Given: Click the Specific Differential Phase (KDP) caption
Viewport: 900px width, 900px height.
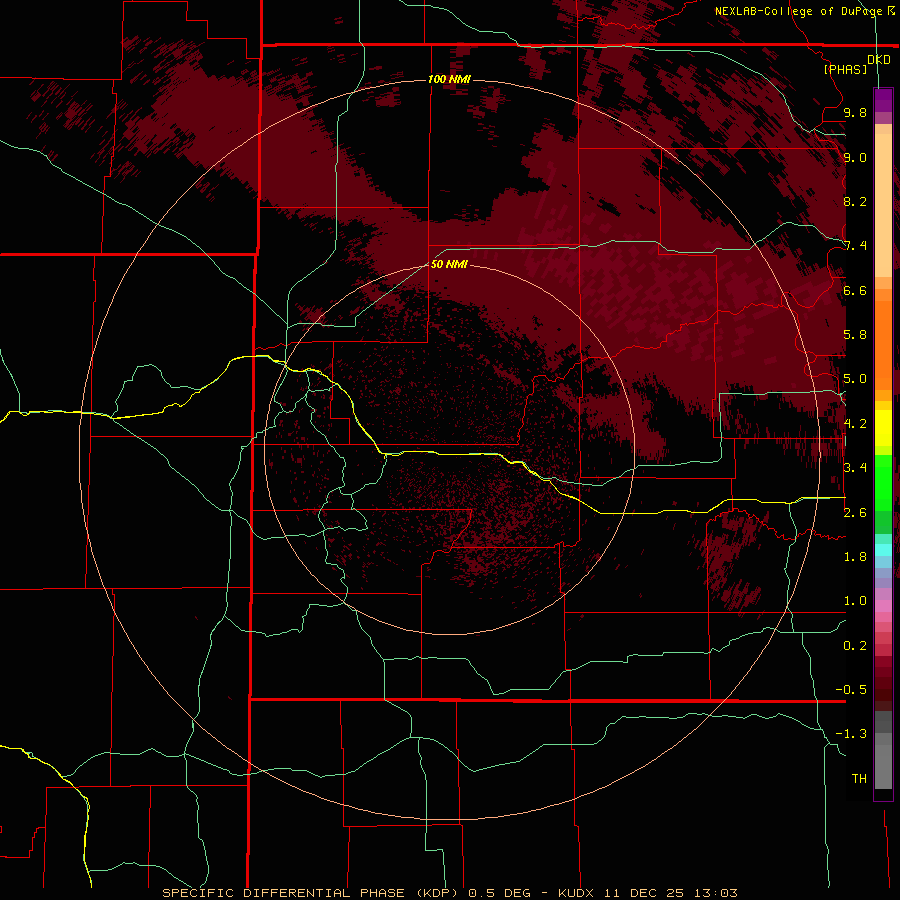Looking at the screenshot, I should coord(311,893).
